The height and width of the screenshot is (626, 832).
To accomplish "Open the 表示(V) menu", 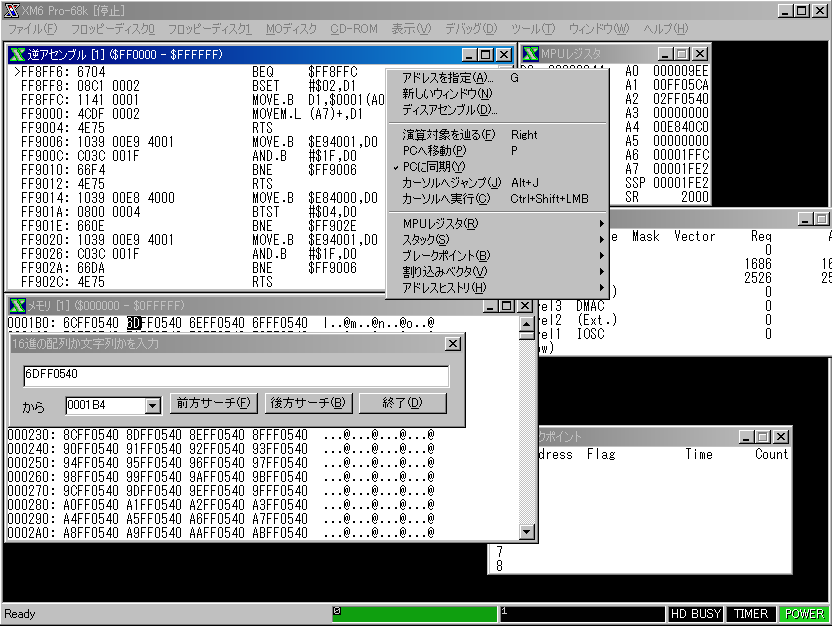I will [x=411, y=29].
